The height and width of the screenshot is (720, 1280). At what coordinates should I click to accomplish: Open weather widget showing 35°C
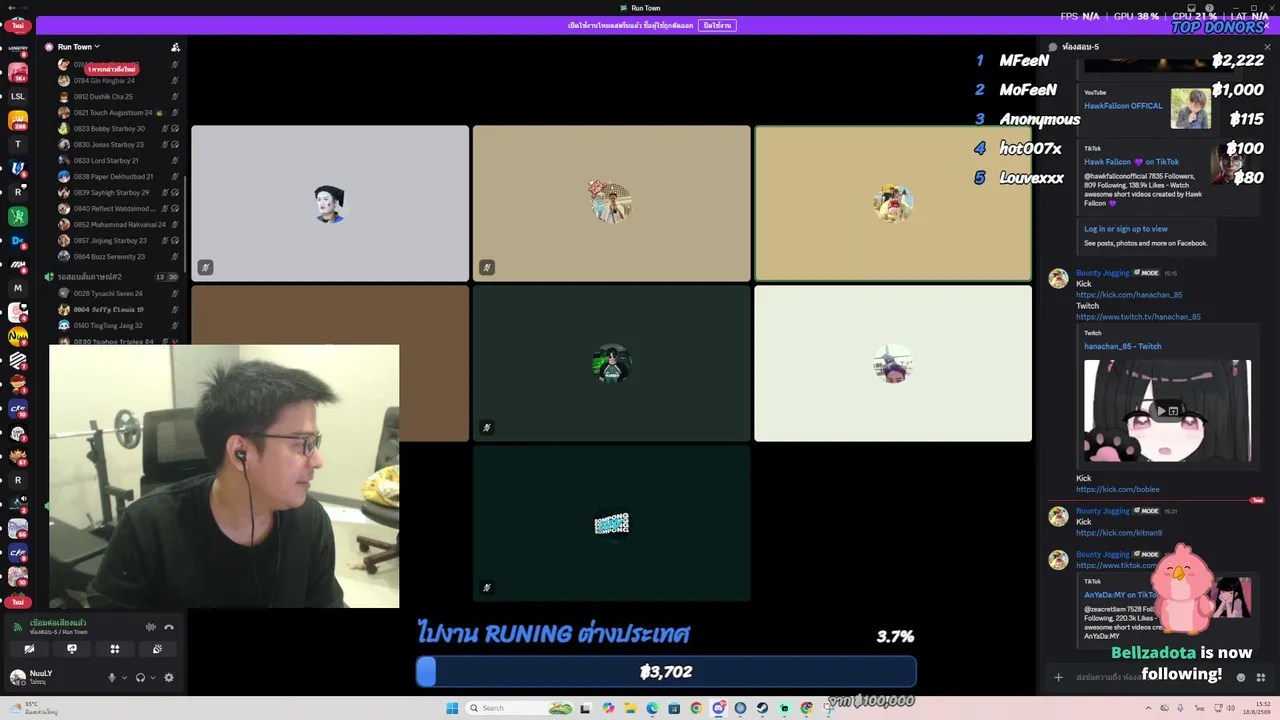click(x=34, y=708)
